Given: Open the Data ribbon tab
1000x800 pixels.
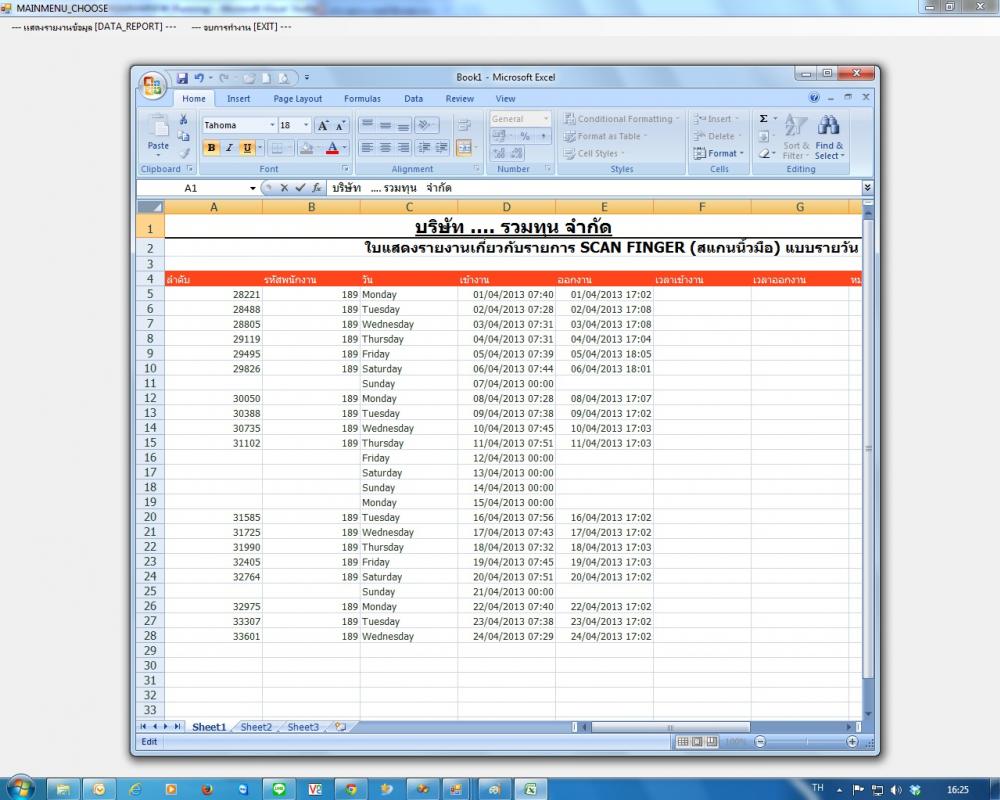Looking at the screenshot, I should point(413,99).
